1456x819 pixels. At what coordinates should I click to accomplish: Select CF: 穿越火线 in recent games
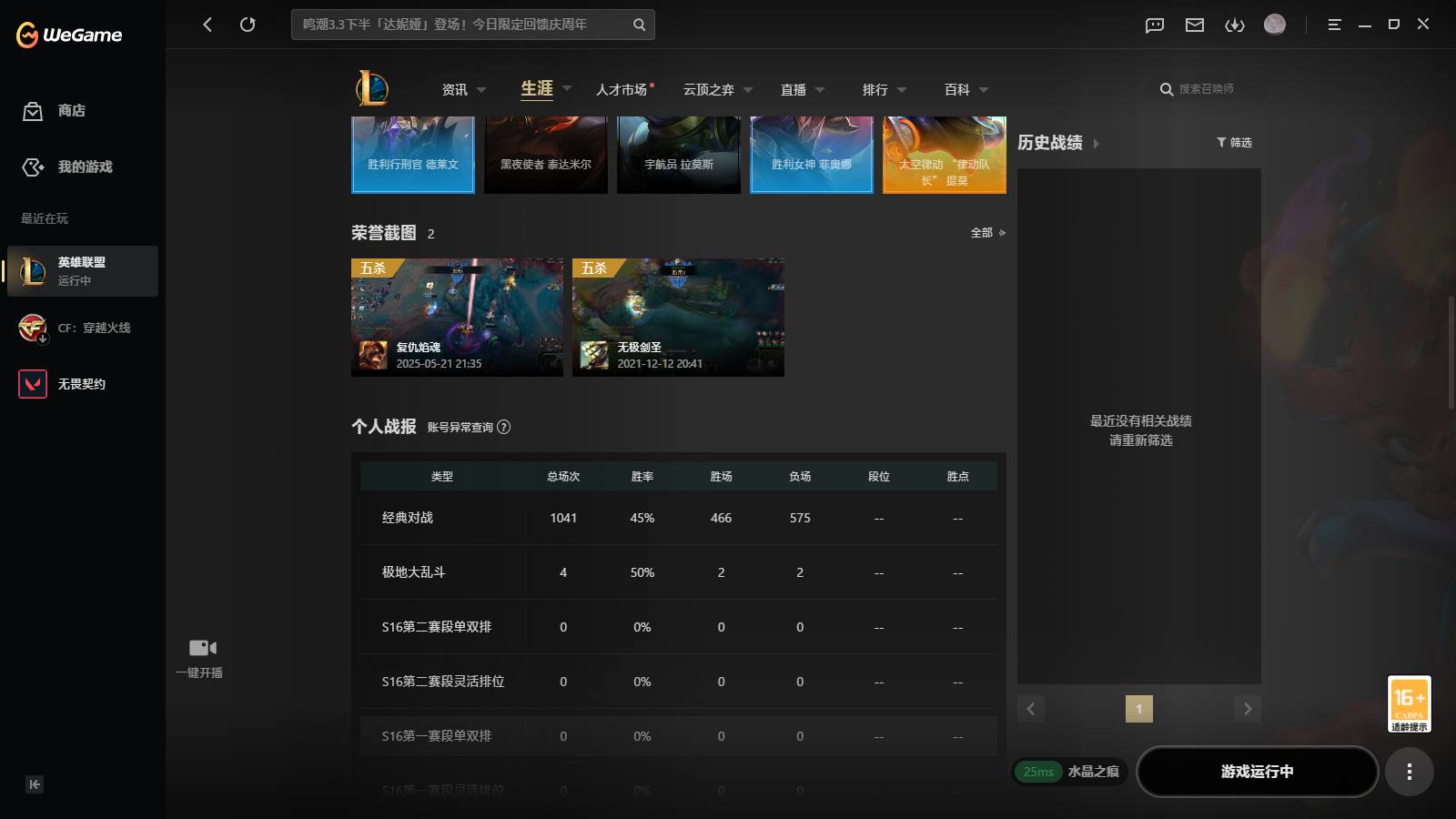(x=83, y=328)
